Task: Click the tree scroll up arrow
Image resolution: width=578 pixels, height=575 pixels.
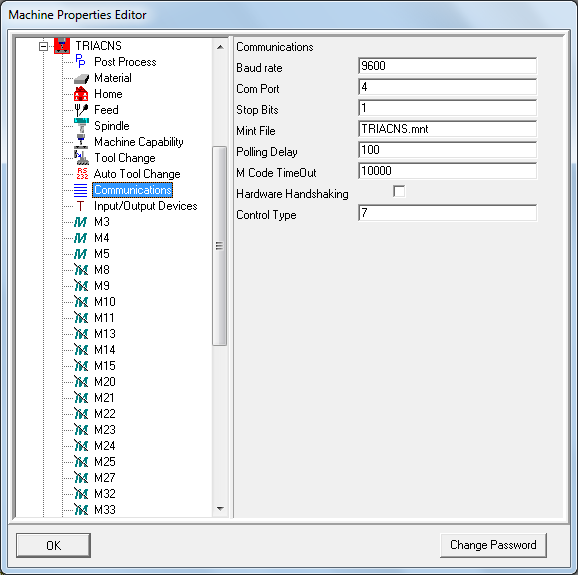Action: coord(220,47)
